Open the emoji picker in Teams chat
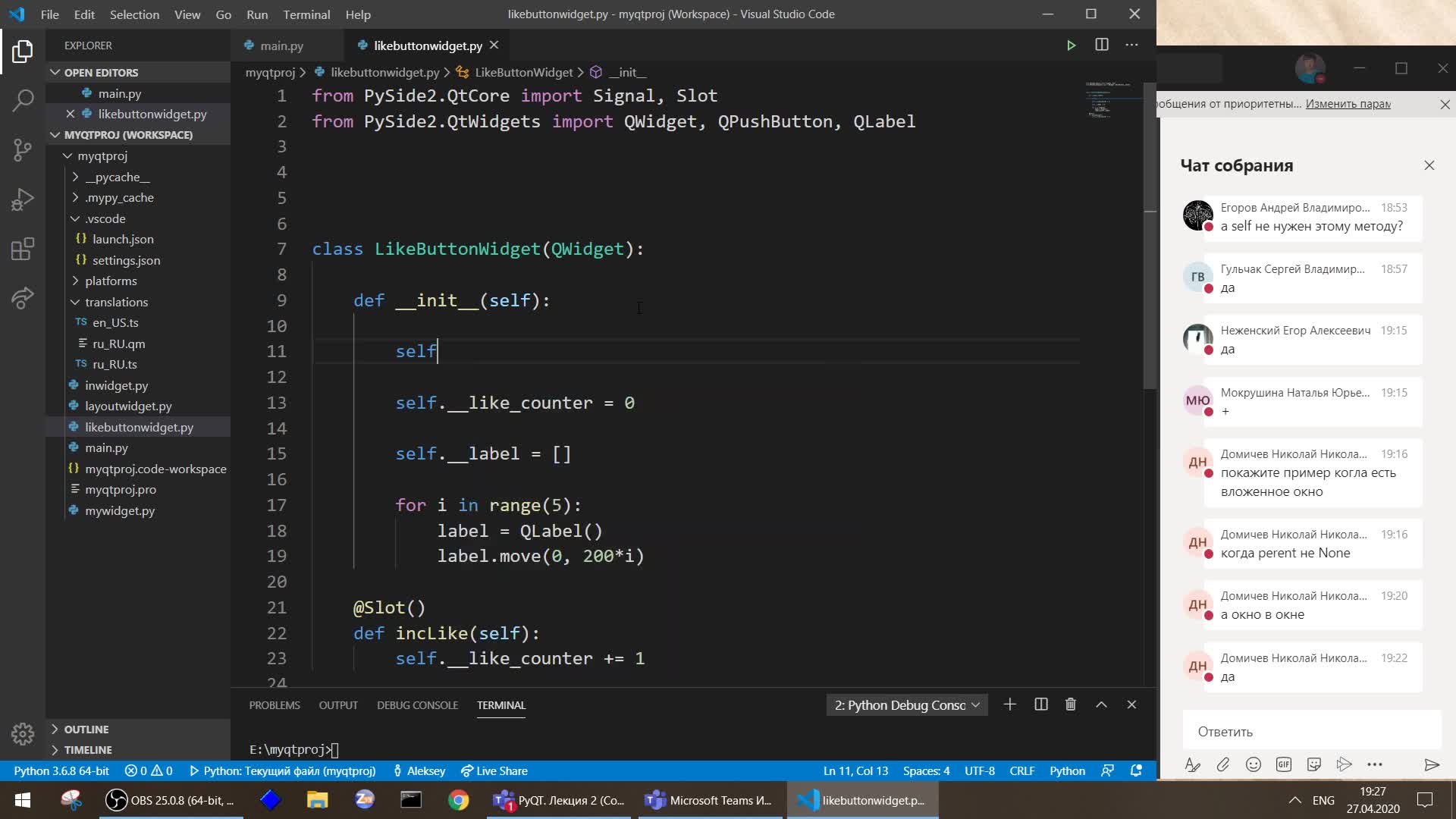The image size is (1456, 819). click(x=1254, y=764)
